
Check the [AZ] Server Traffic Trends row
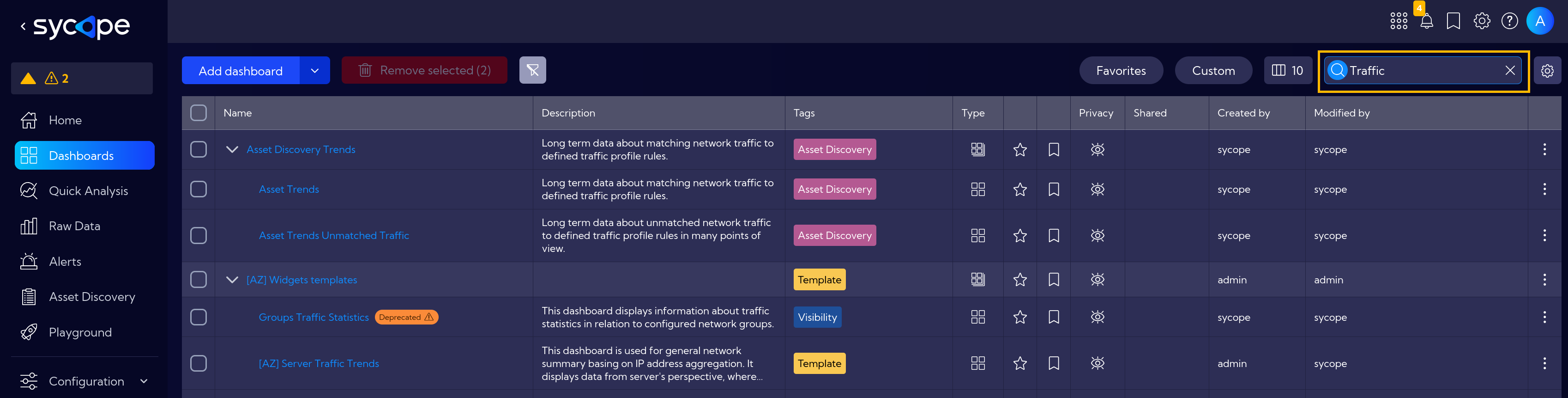(x=199, y=363)
